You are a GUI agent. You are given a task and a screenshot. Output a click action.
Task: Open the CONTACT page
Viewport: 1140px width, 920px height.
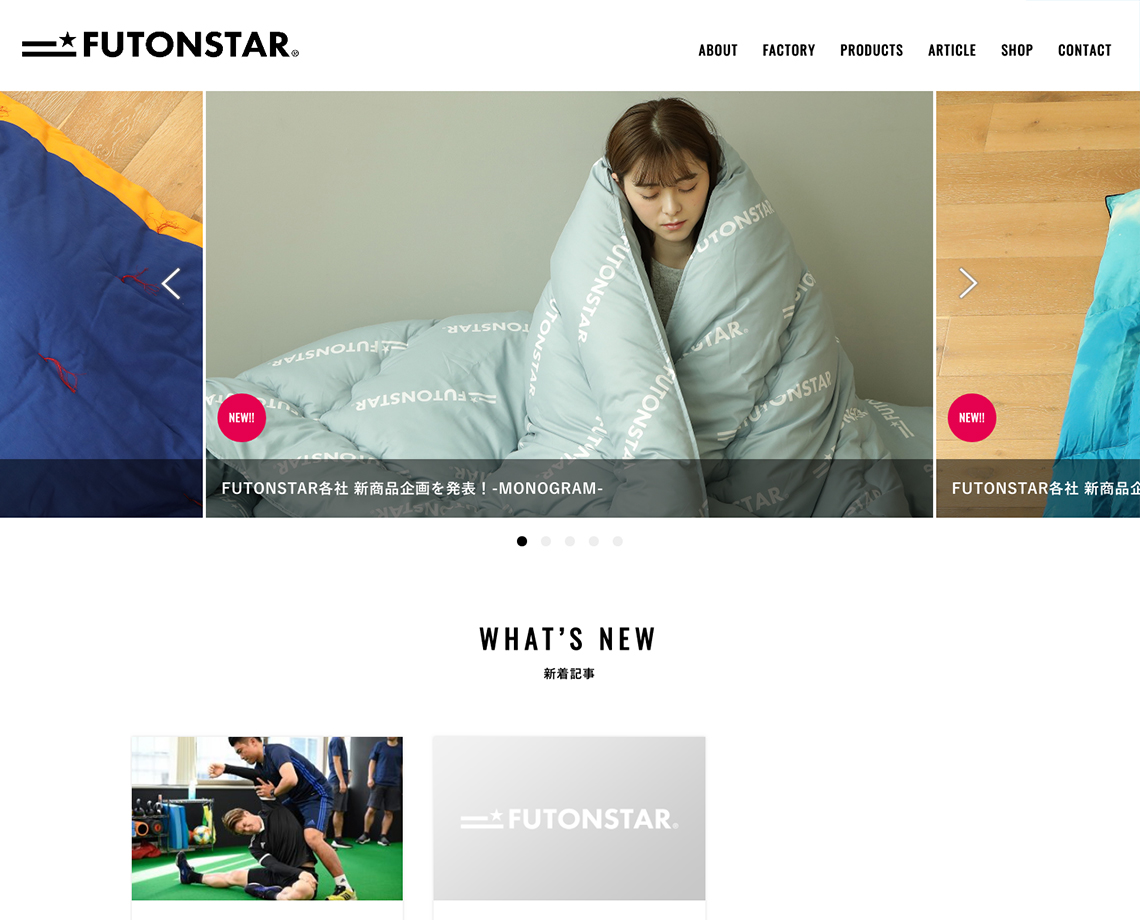tap(1084, 50)
